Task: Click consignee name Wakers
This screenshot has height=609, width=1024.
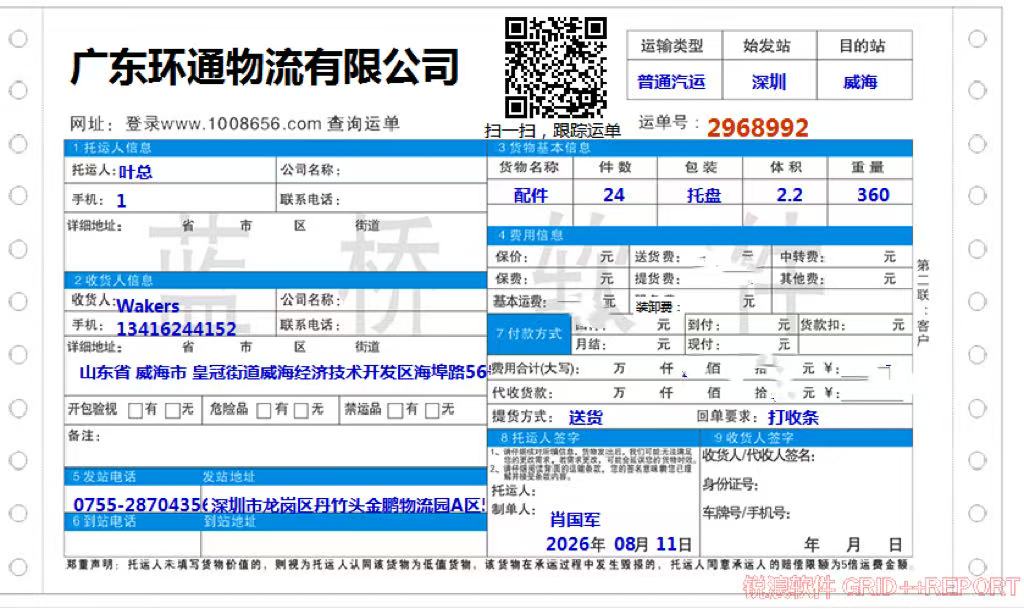Action: coord(148,305)
